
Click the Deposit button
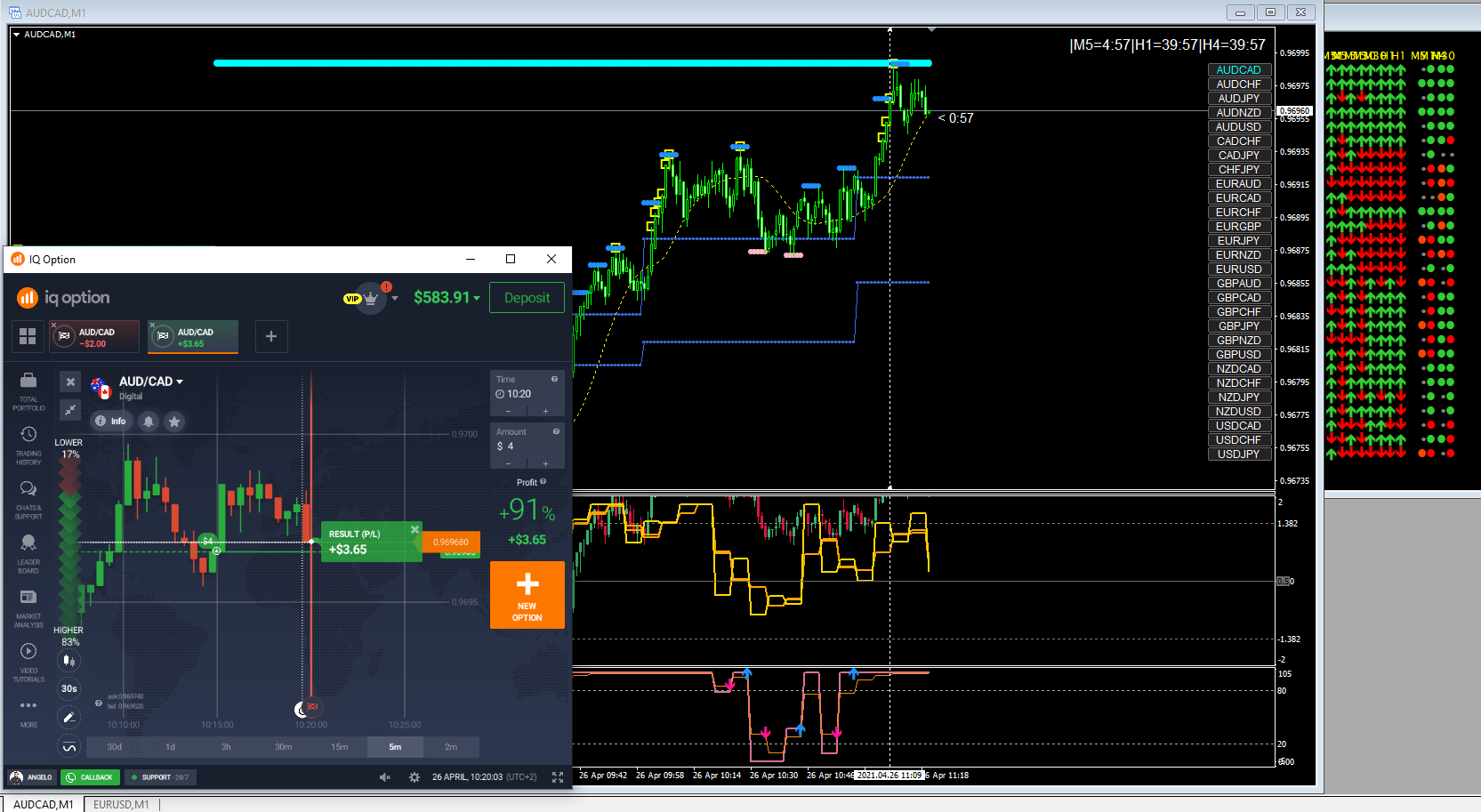point(527,298)
